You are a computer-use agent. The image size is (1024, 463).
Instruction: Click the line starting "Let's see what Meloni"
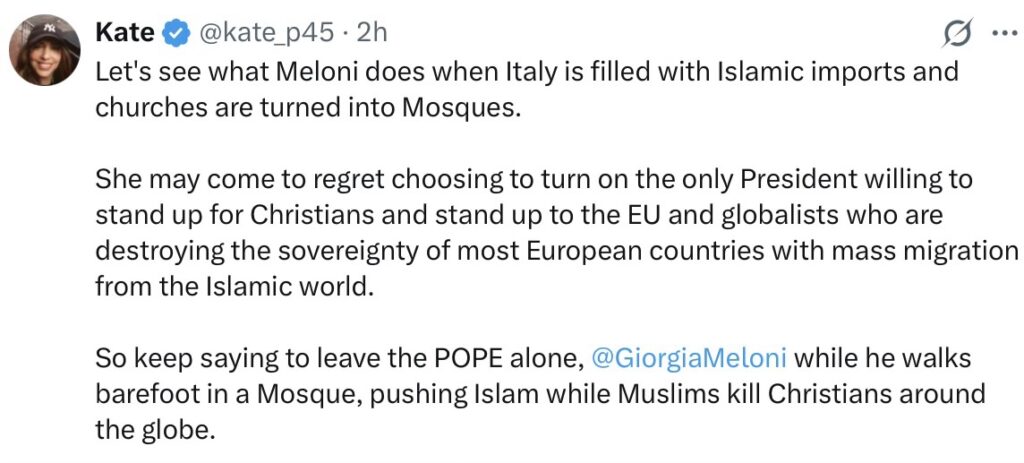tap(526, 72)
